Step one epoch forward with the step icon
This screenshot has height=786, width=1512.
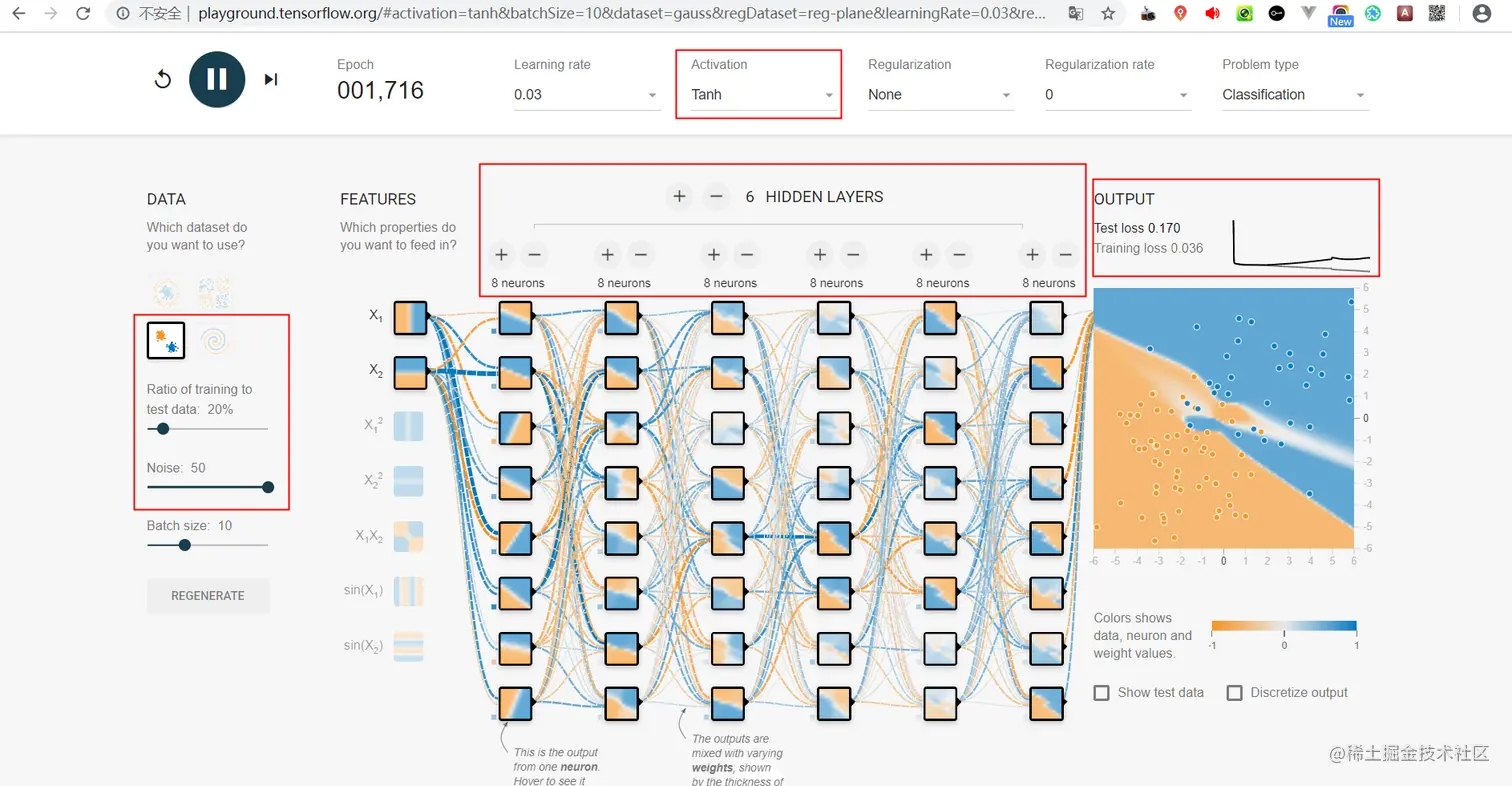click(271, 79)
